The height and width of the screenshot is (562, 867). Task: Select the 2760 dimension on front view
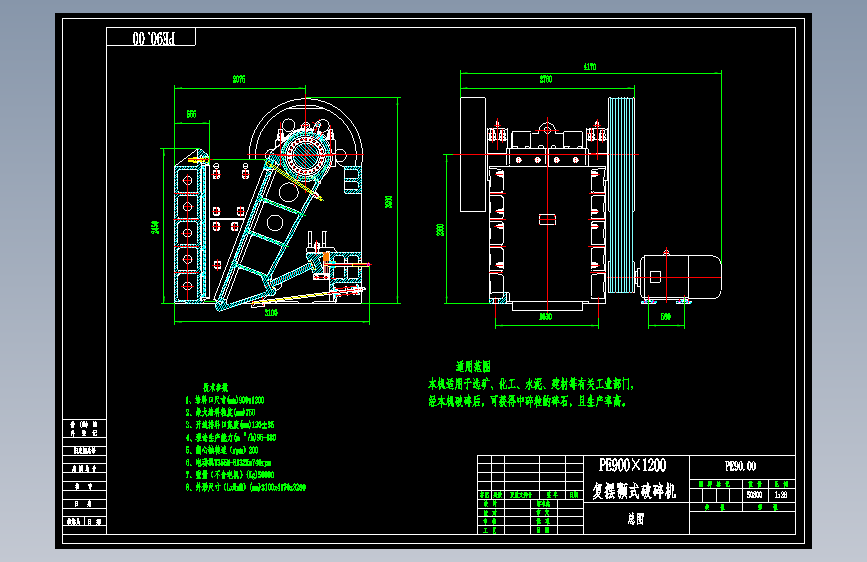coord(546,80)
